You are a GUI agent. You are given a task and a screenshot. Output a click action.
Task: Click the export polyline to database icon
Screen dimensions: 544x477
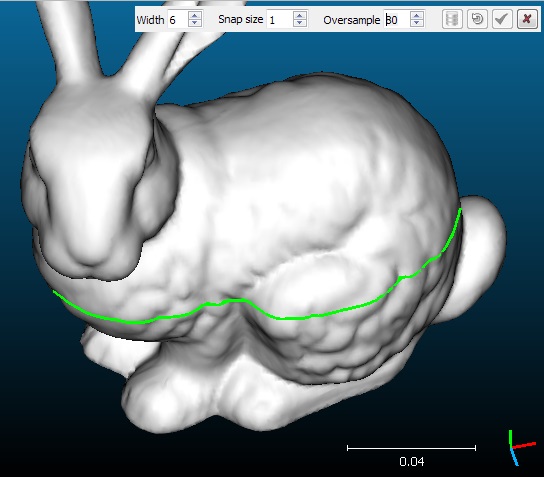point(452,19)
